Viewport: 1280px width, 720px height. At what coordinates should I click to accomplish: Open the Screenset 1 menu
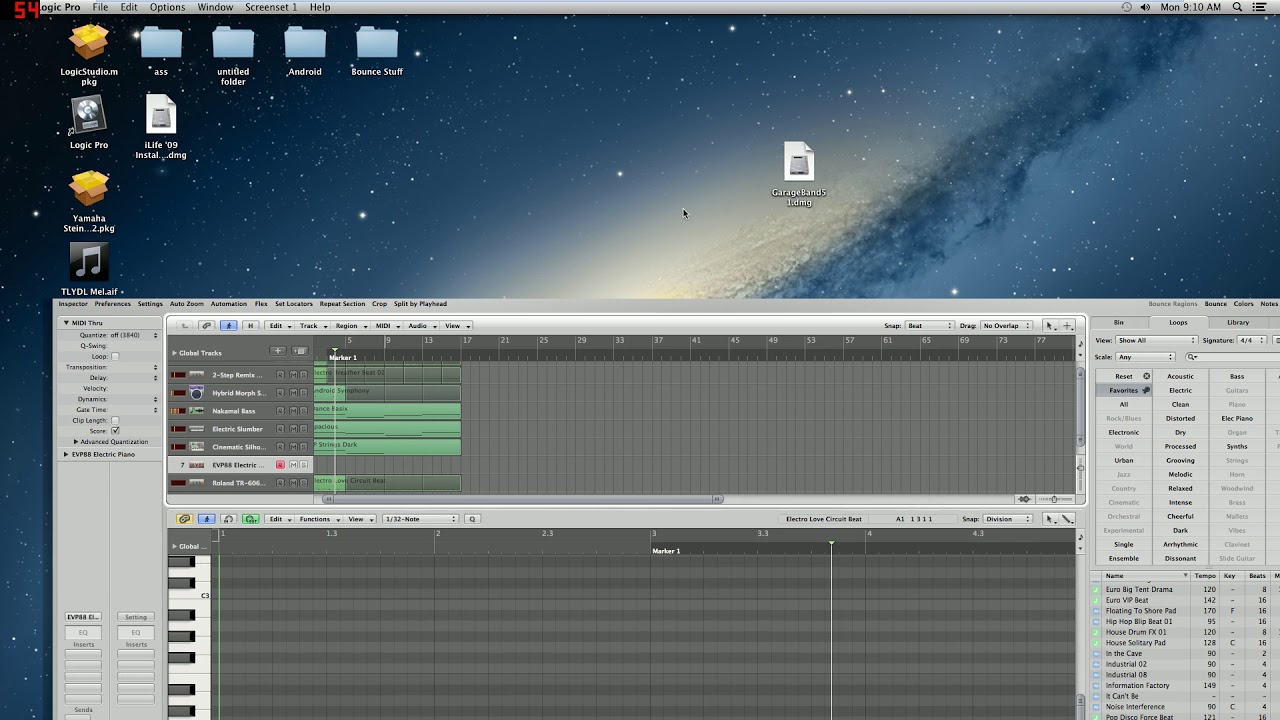271,7
